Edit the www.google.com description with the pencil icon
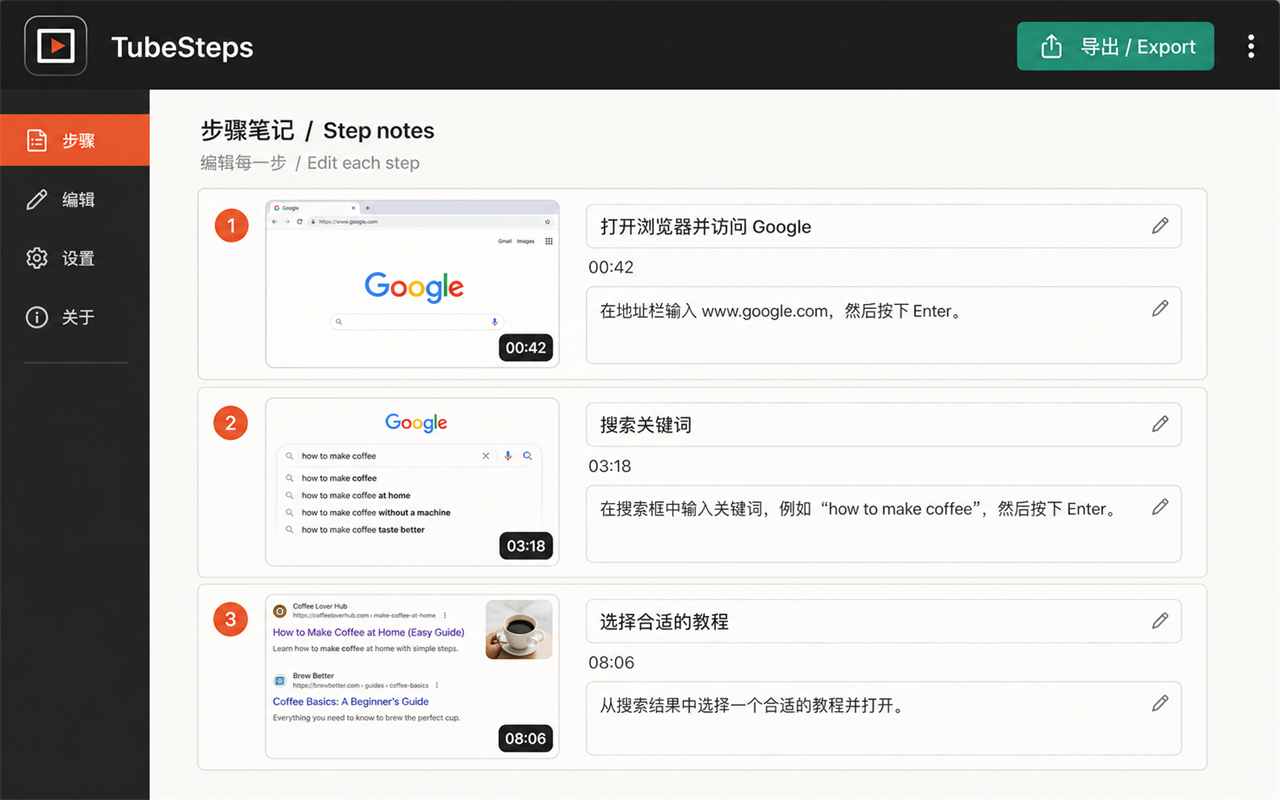 (1160, 308)
